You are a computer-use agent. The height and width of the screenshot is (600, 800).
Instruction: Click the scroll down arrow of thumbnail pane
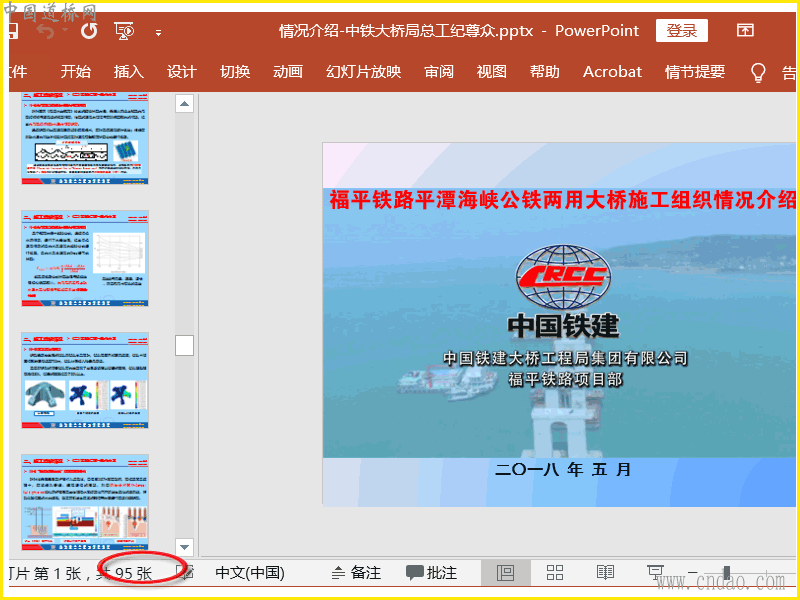(x=184, y=547)
